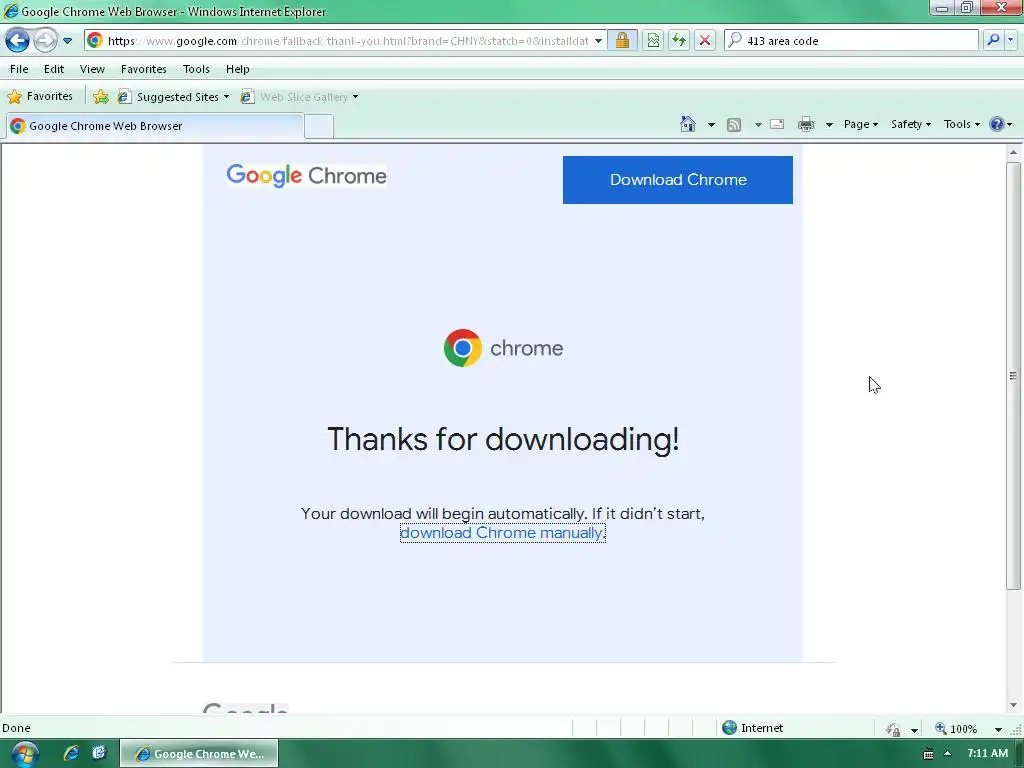Click the 100% zoom level button

click(957, 729)
